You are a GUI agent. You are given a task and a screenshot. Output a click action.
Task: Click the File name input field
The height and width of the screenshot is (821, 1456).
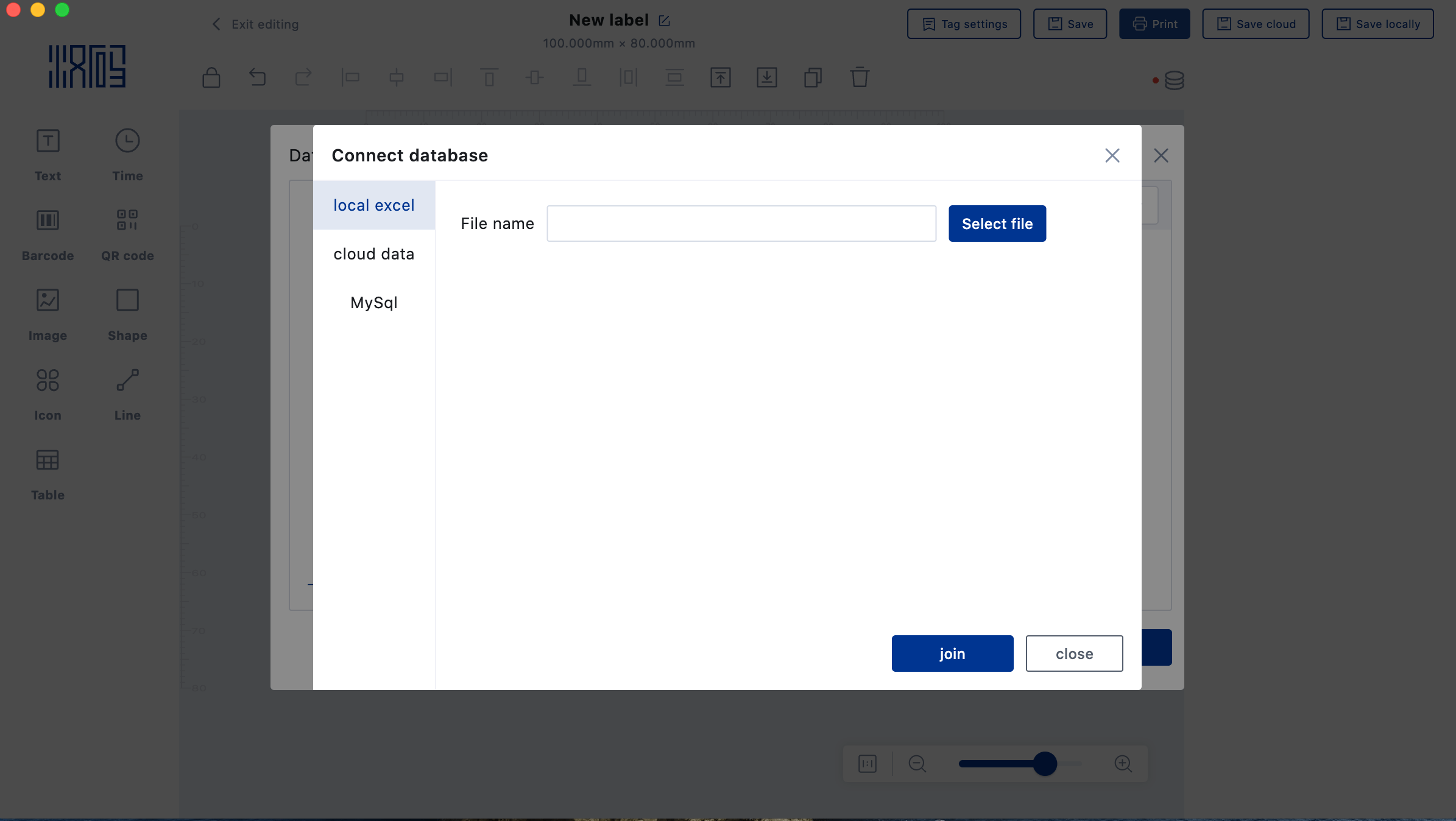pos(741,224)
